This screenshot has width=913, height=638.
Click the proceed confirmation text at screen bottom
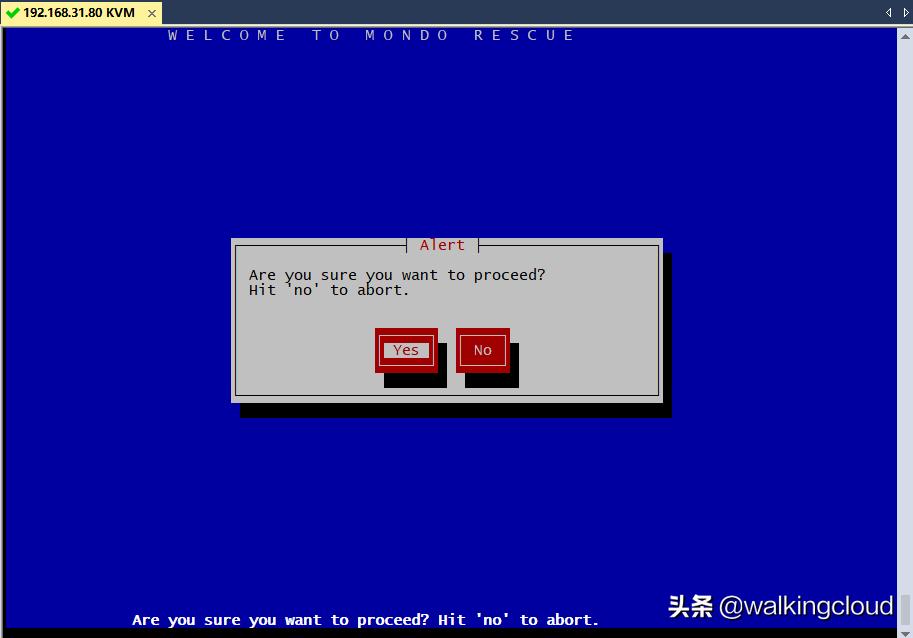pos(365,619)
